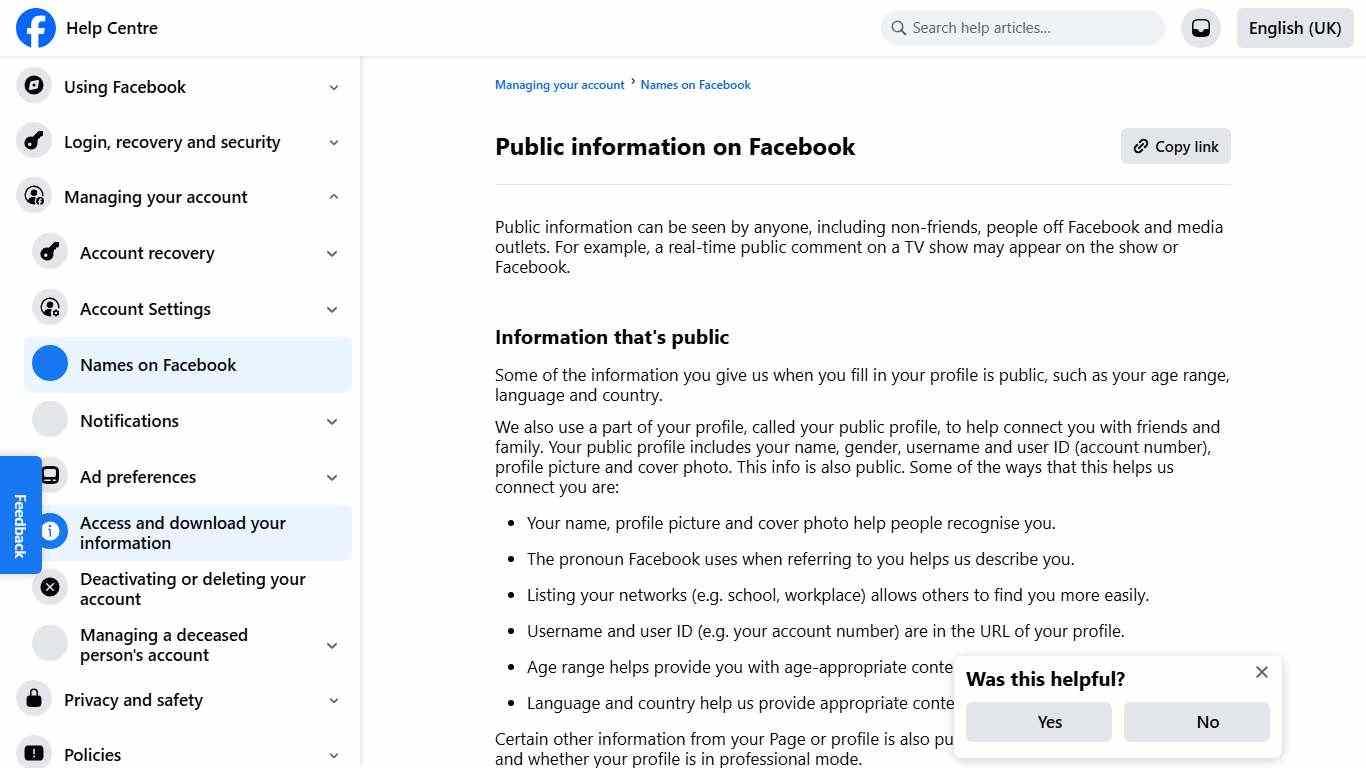
Task: Open the Managing your account breadcrumb link
Action: [x=559, y=84]
